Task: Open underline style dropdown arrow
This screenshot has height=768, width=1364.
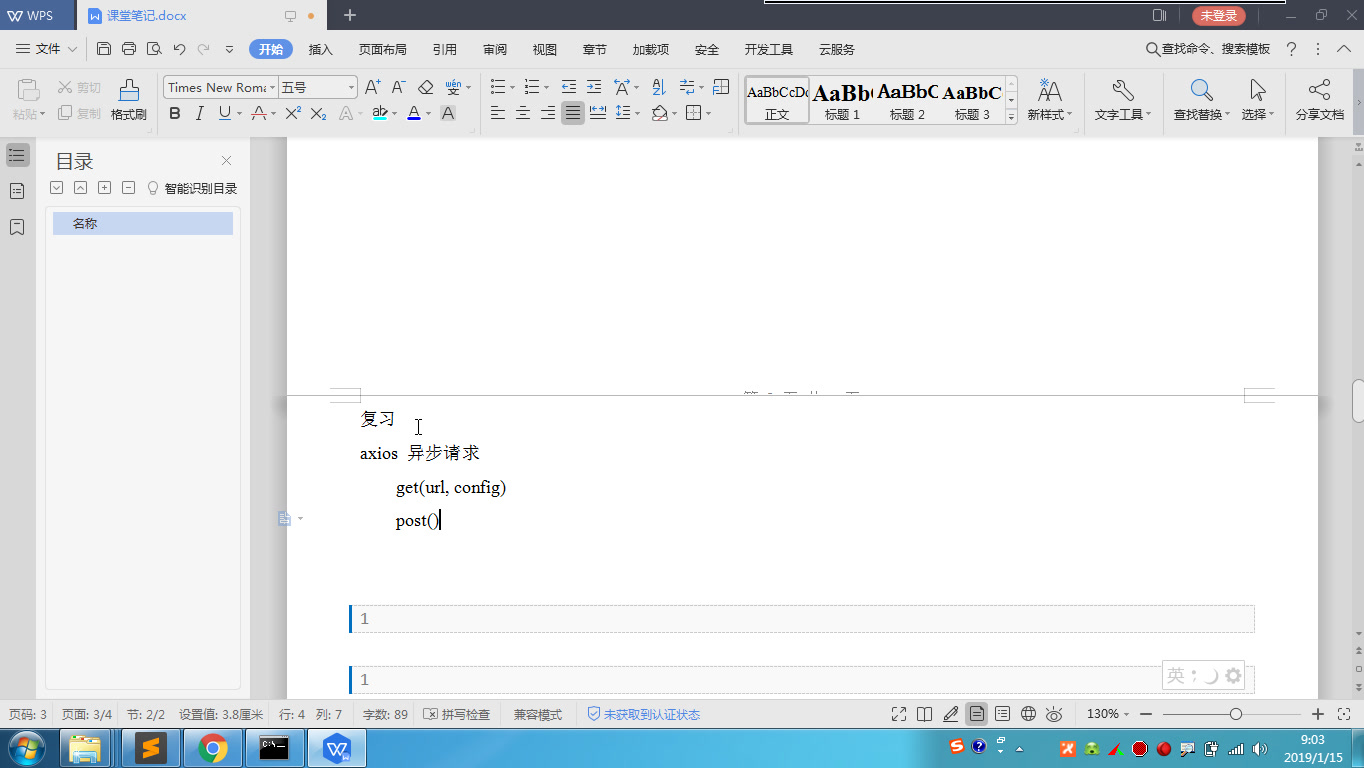Action: click(x=239, y=114)
